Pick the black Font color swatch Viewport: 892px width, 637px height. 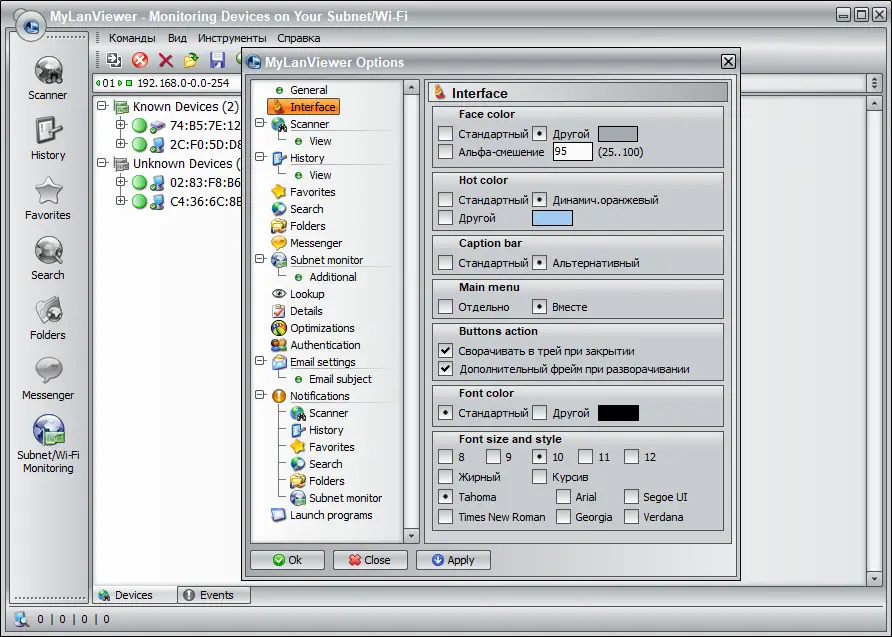click(618, 413)
